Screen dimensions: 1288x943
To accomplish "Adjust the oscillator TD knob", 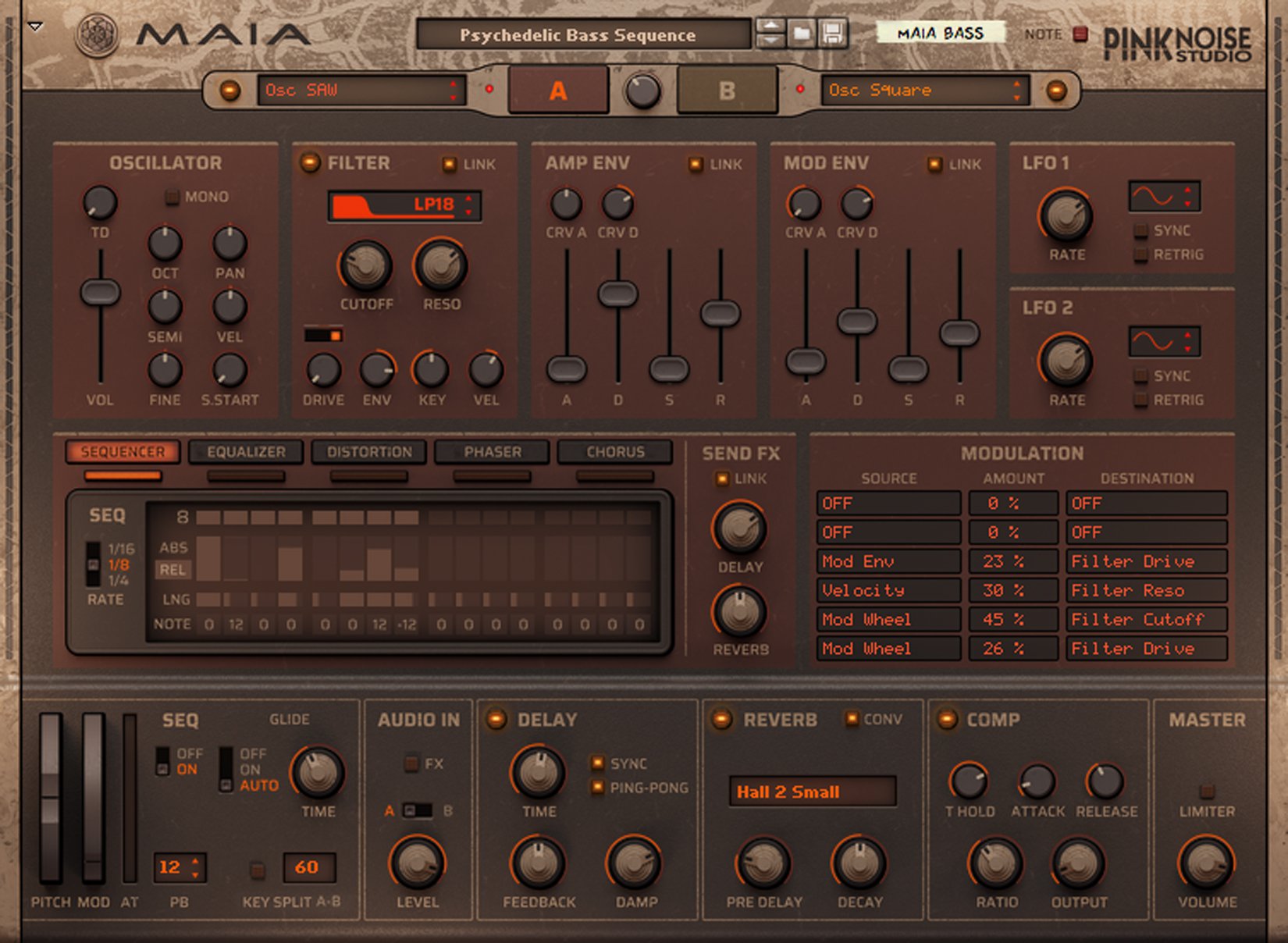I will (100, 203).
